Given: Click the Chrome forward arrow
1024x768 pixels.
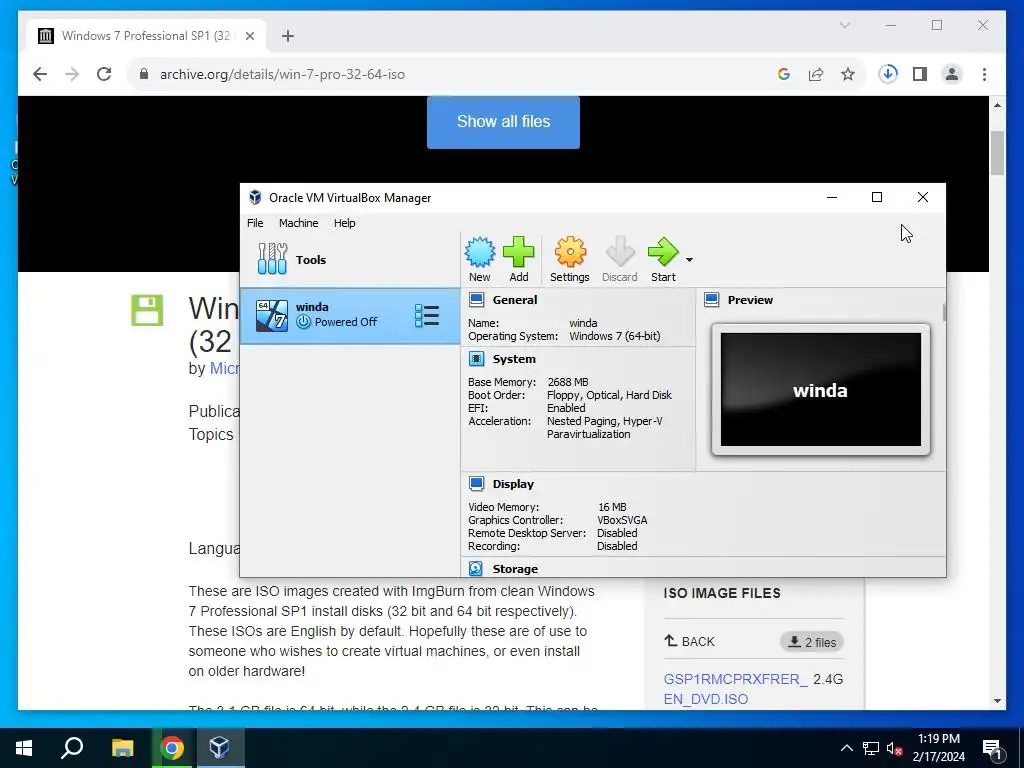Looking at the screenshot, I should click(x=72, y=74).
